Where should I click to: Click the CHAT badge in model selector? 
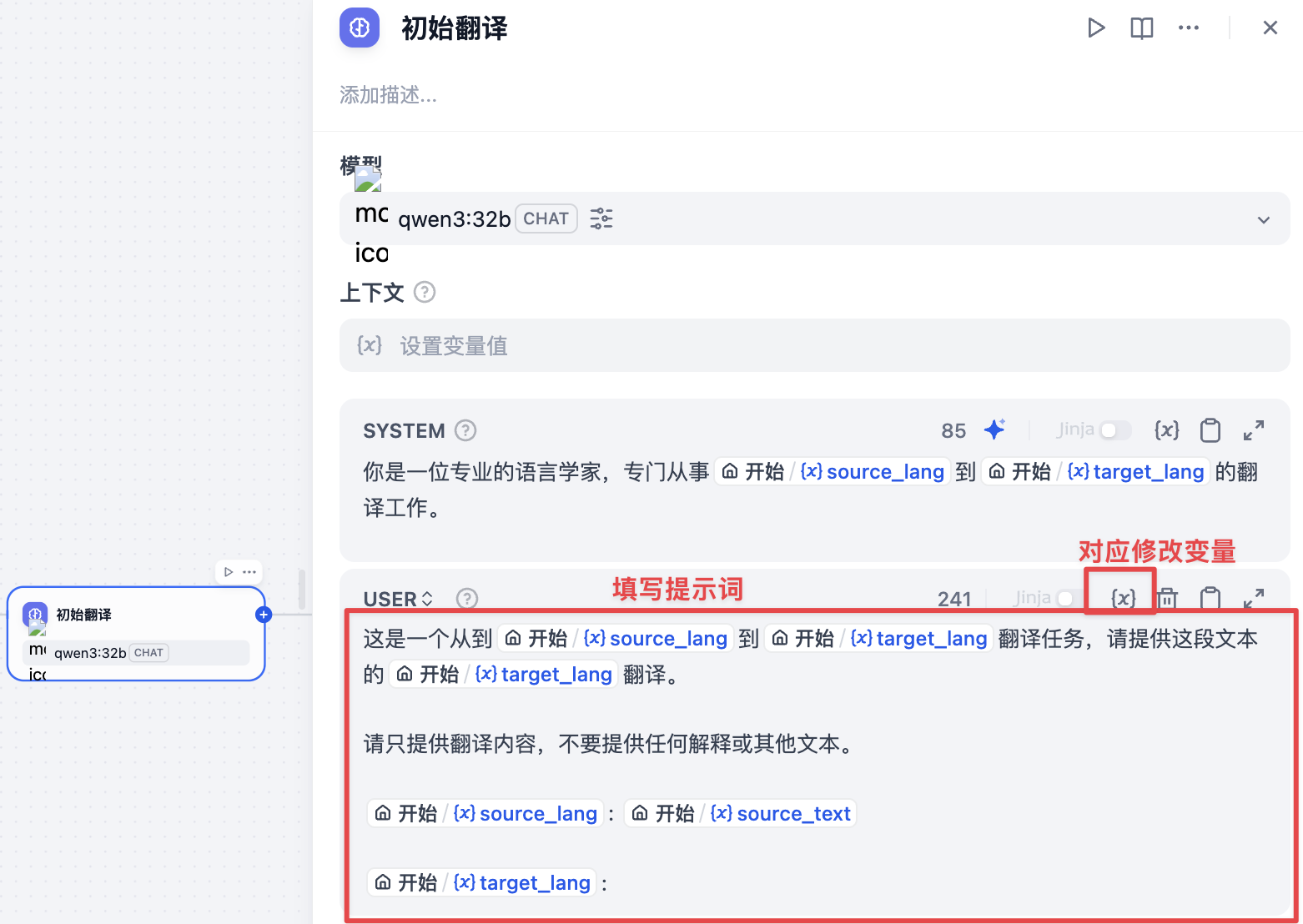coord(546,218)
